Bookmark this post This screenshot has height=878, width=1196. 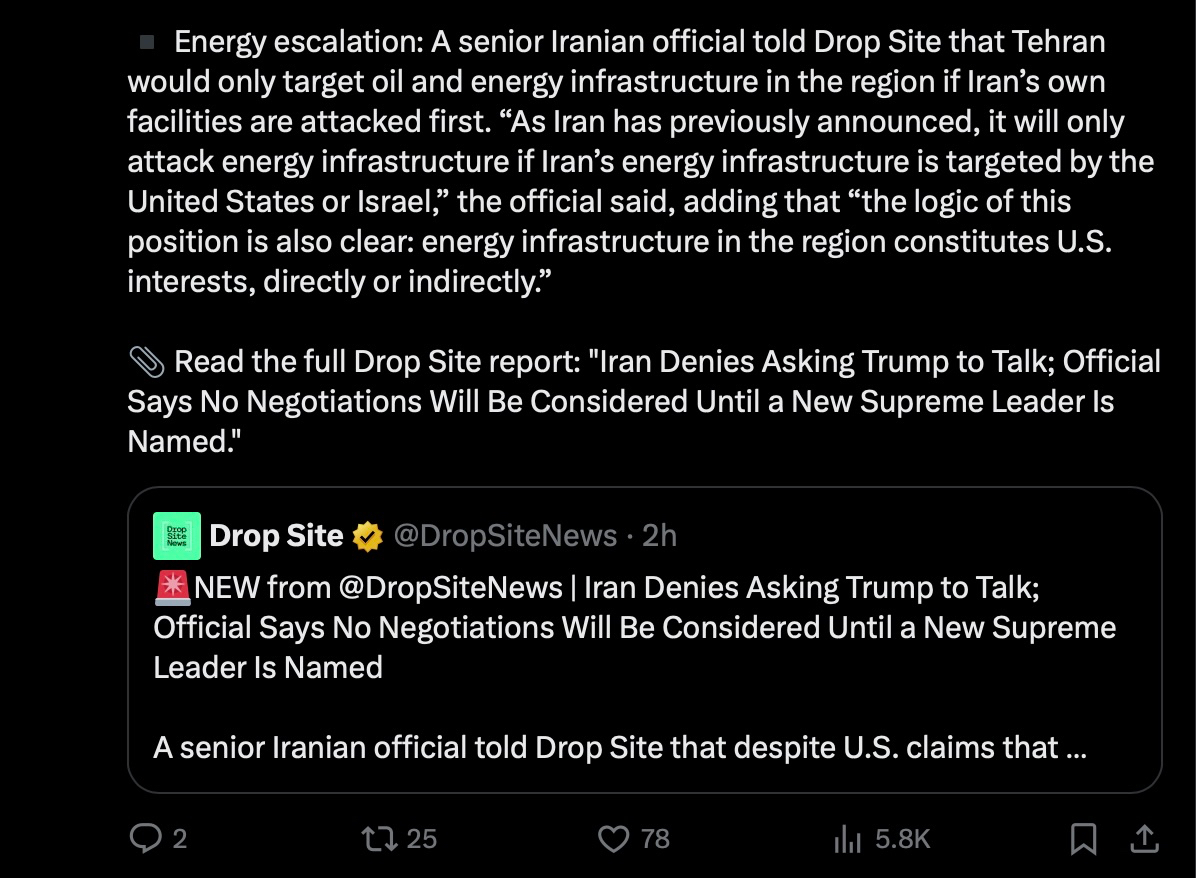1083,838
